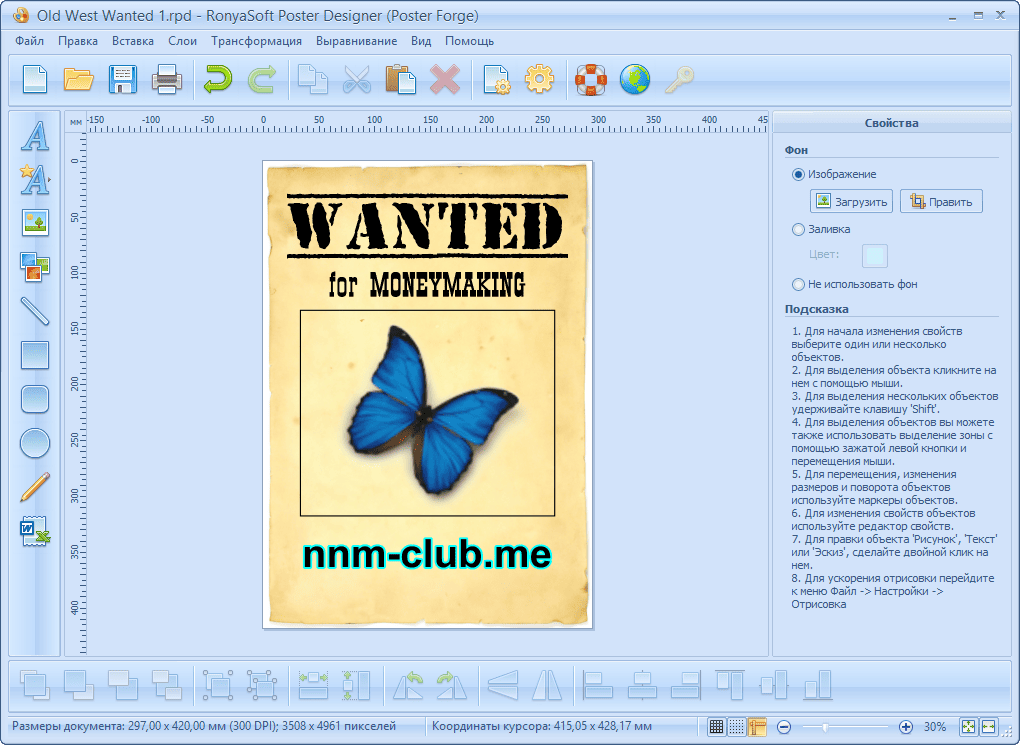Select the decorative text tool with star

[35, 179]
